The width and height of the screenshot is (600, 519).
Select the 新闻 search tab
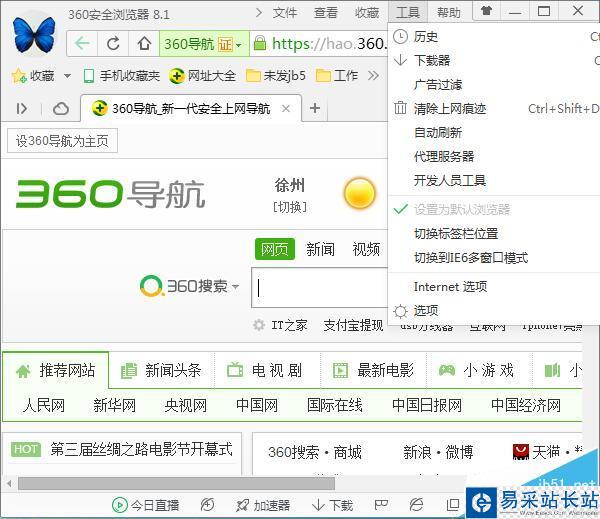(x=320, y=249)
